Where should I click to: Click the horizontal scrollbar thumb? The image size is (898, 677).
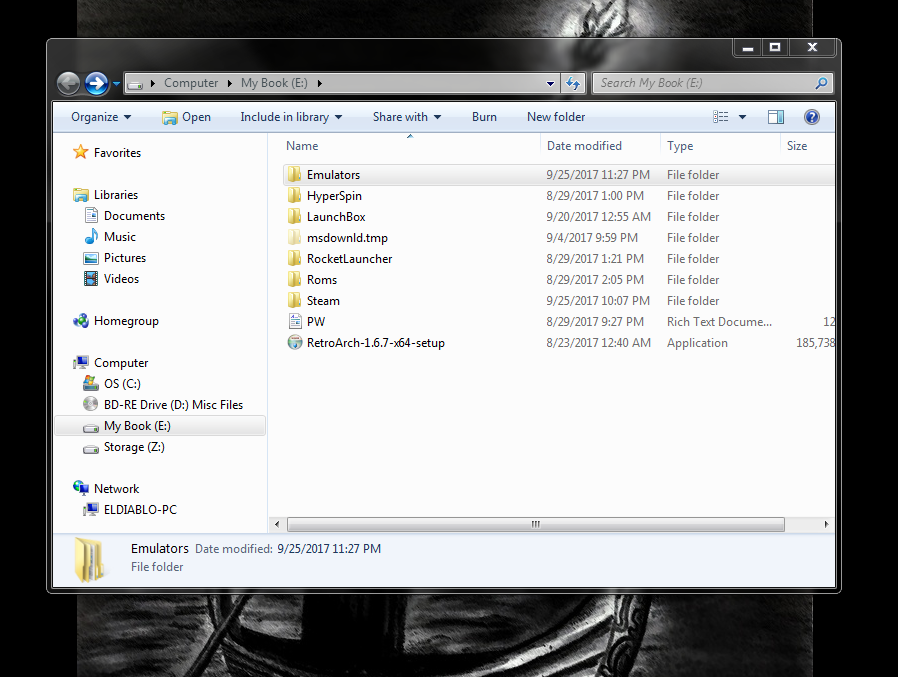click(535, 524)
